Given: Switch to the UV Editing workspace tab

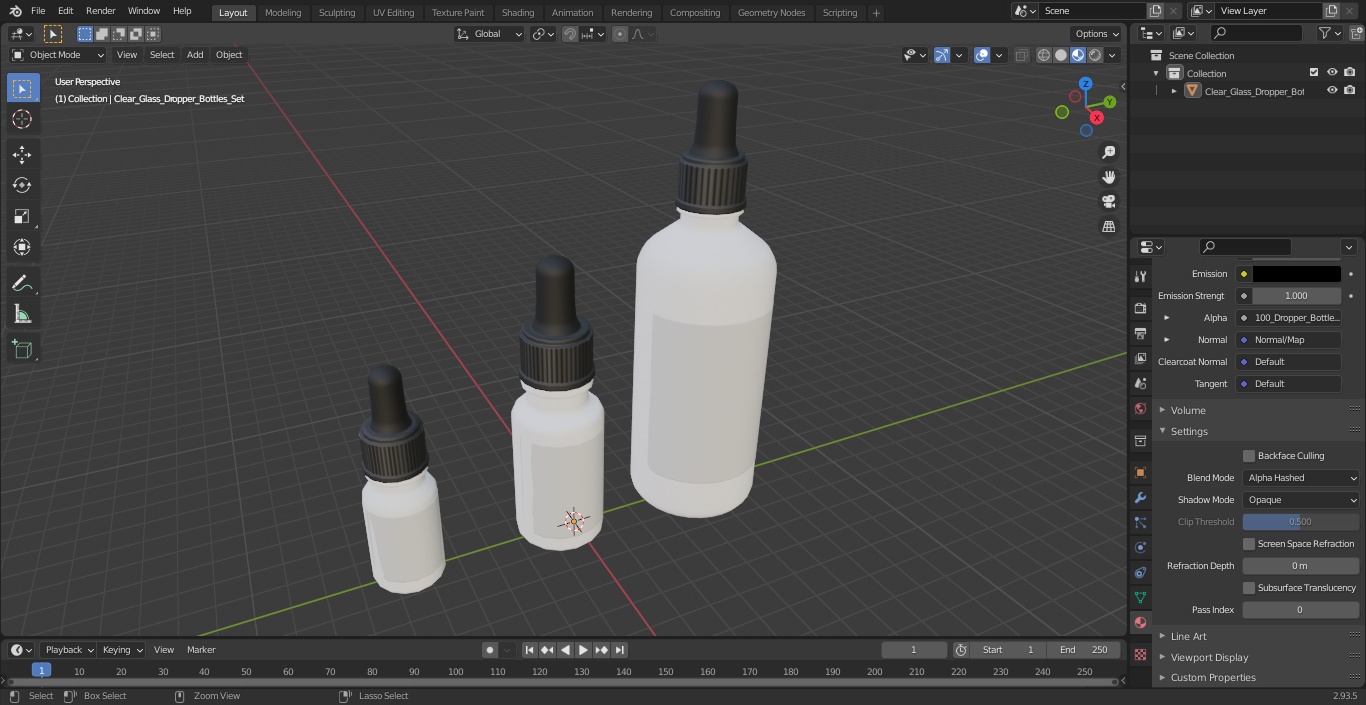Looking at the screenshot, I should (393, 13).
